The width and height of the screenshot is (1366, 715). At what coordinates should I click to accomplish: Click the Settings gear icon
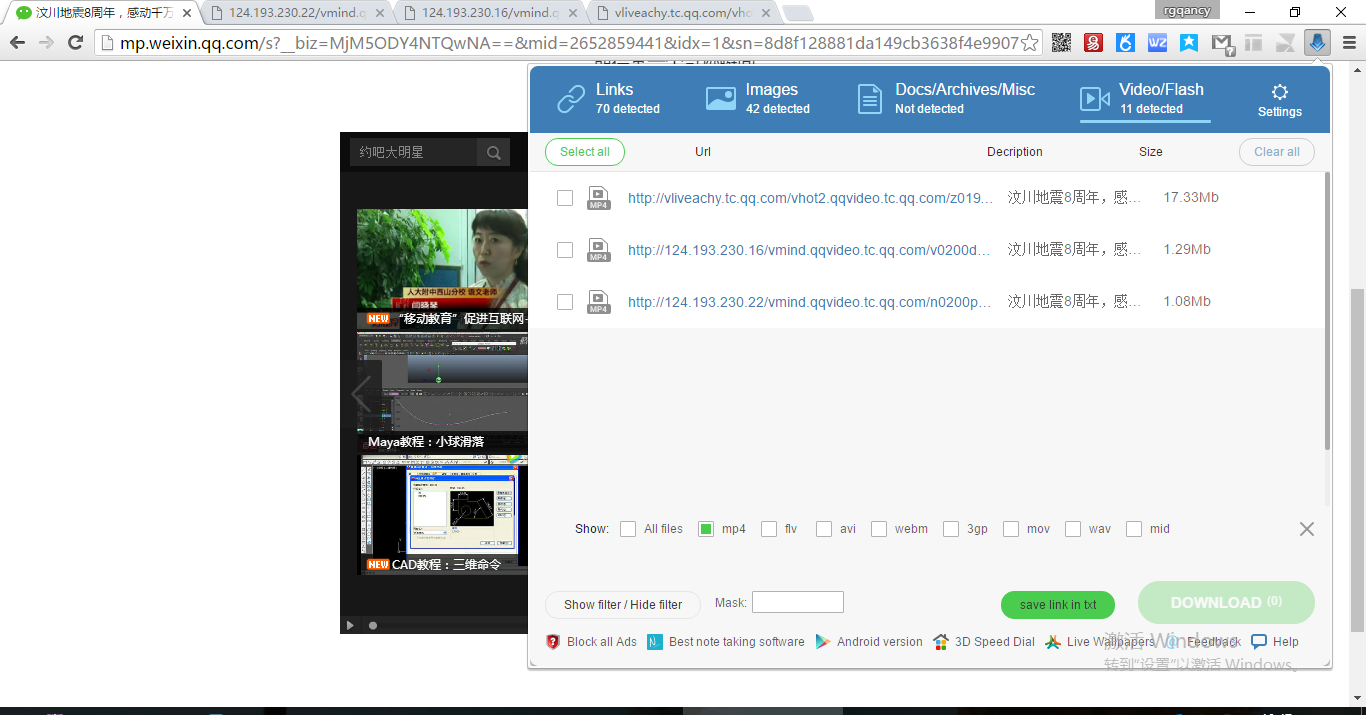tap(1280, 92)
